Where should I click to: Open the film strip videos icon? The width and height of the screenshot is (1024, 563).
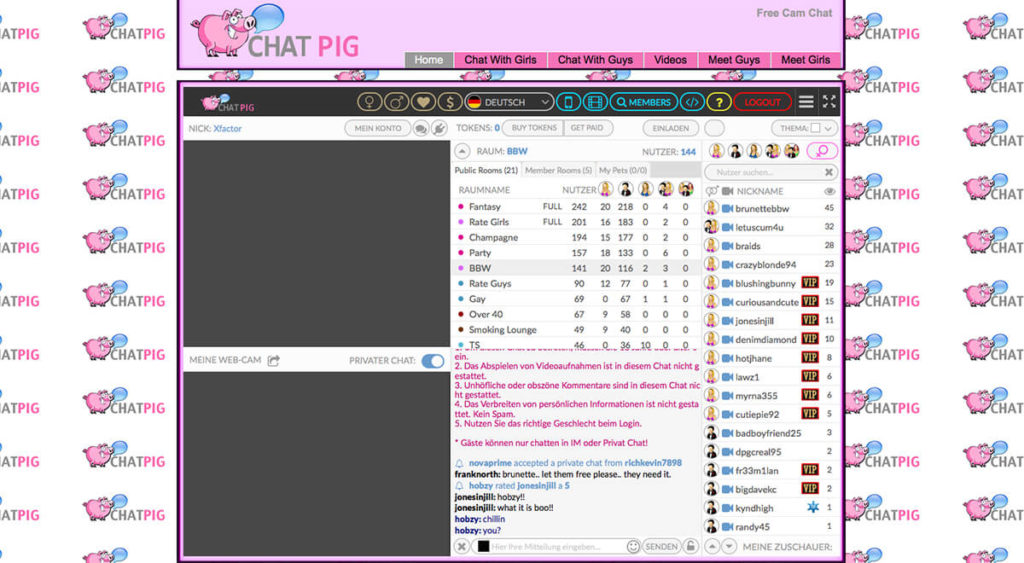click(594, 102)
